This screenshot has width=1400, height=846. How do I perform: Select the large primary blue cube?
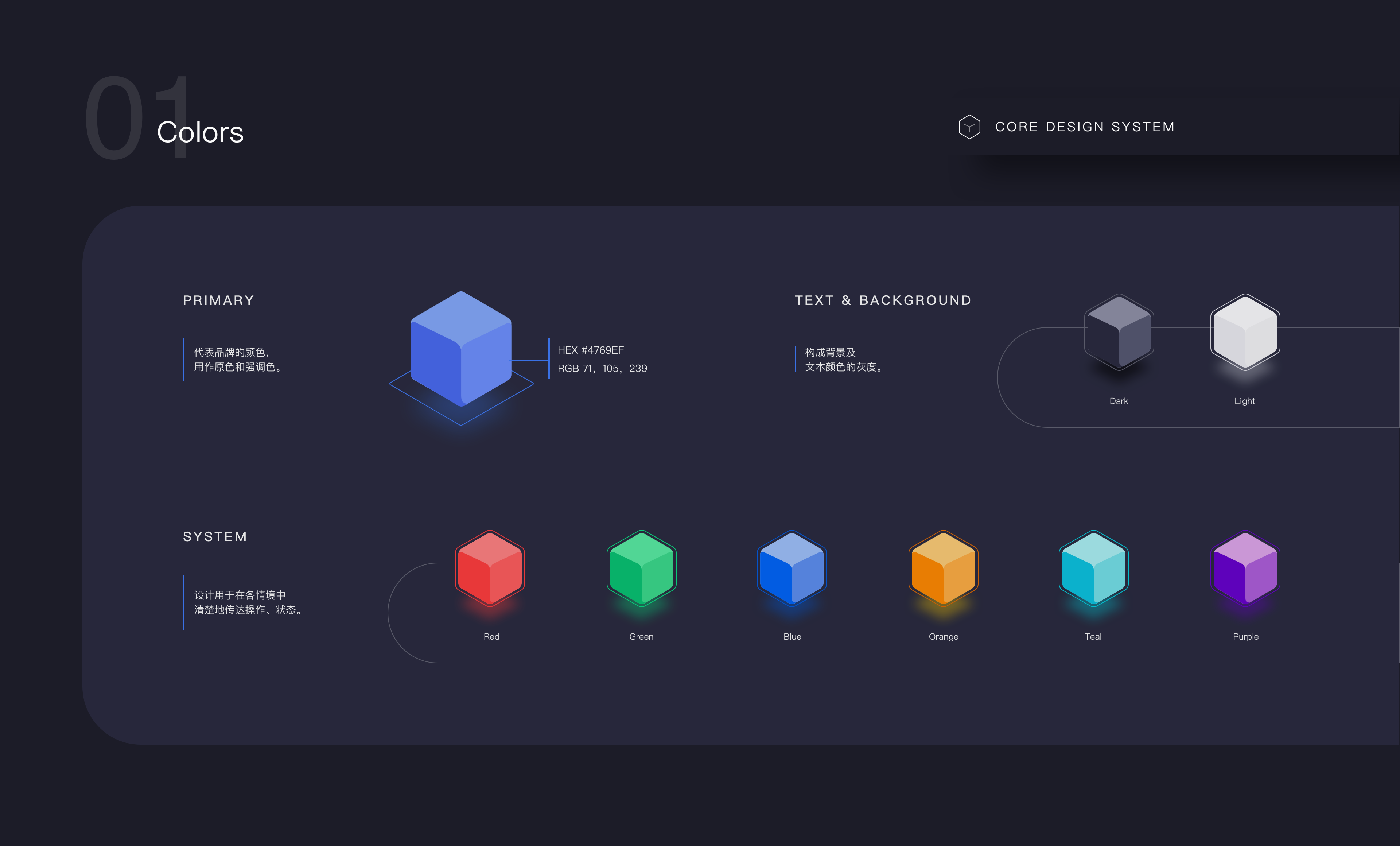[x=461, y=349]
